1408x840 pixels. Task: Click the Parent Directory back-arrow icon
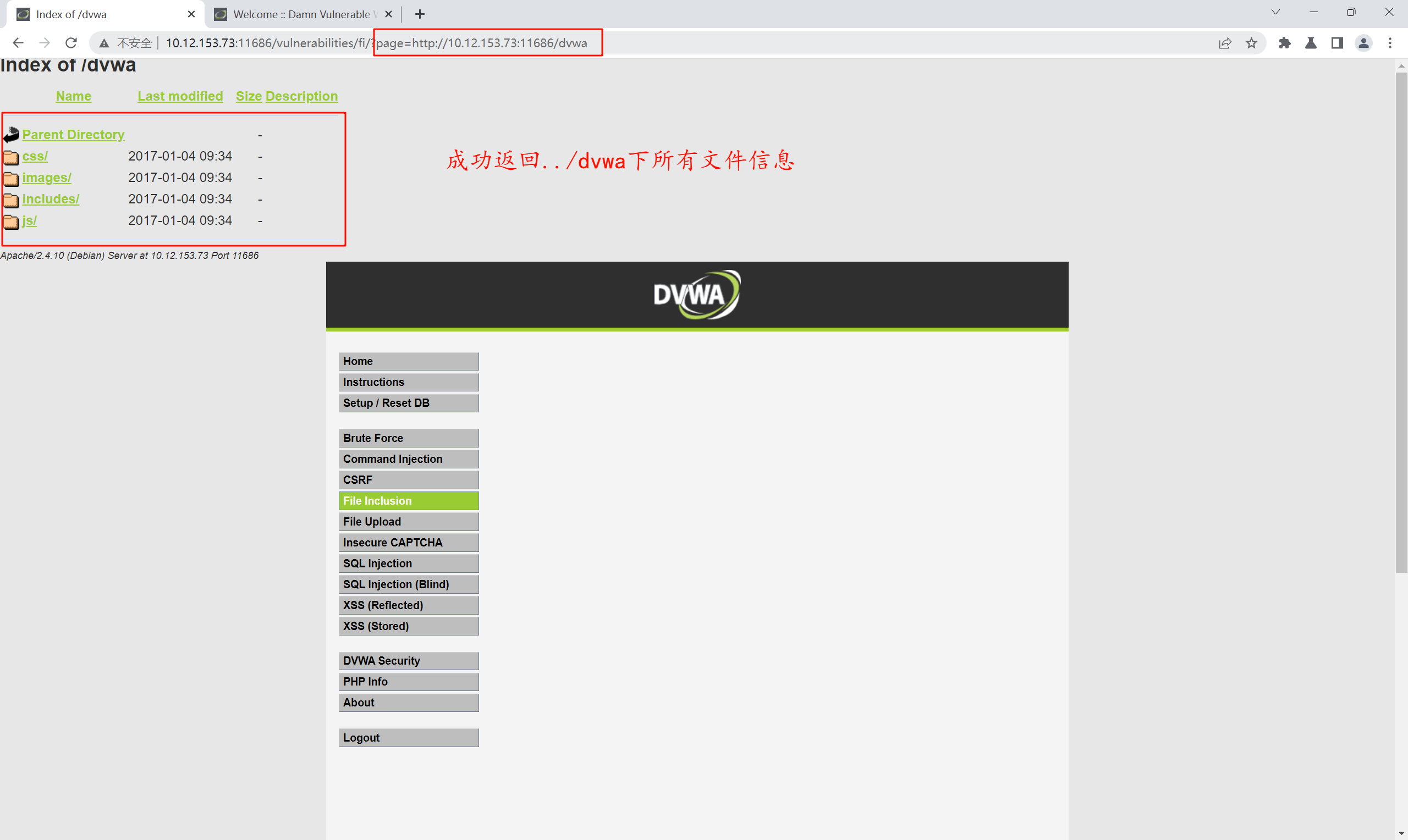[x=11, y=135]
